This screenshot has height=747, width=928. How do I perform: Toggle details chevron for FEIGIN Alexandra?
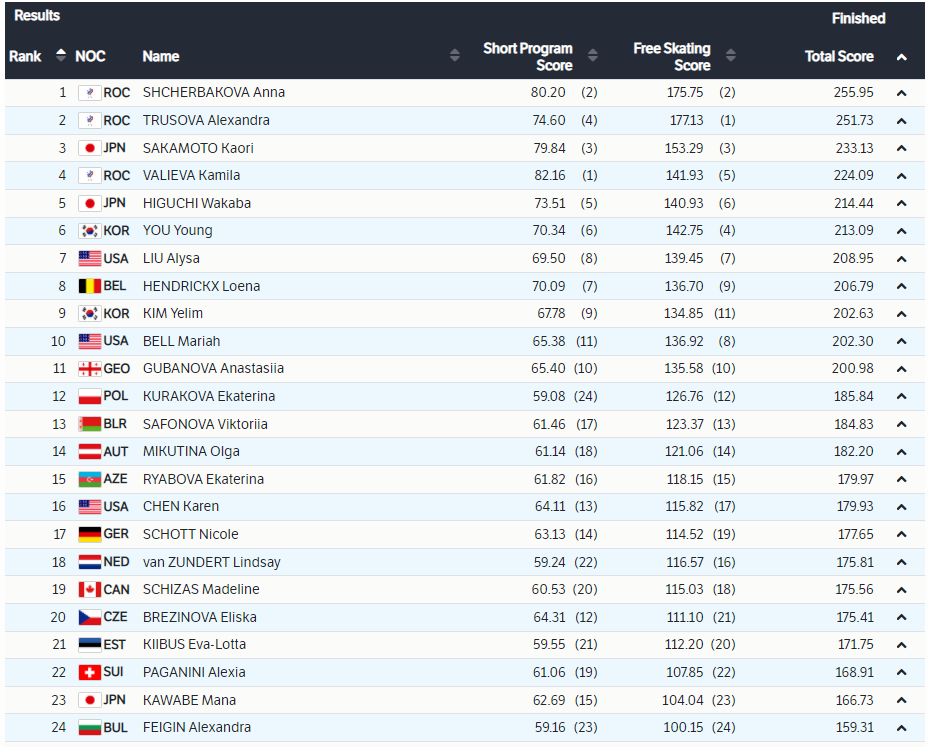click(901, 728)
